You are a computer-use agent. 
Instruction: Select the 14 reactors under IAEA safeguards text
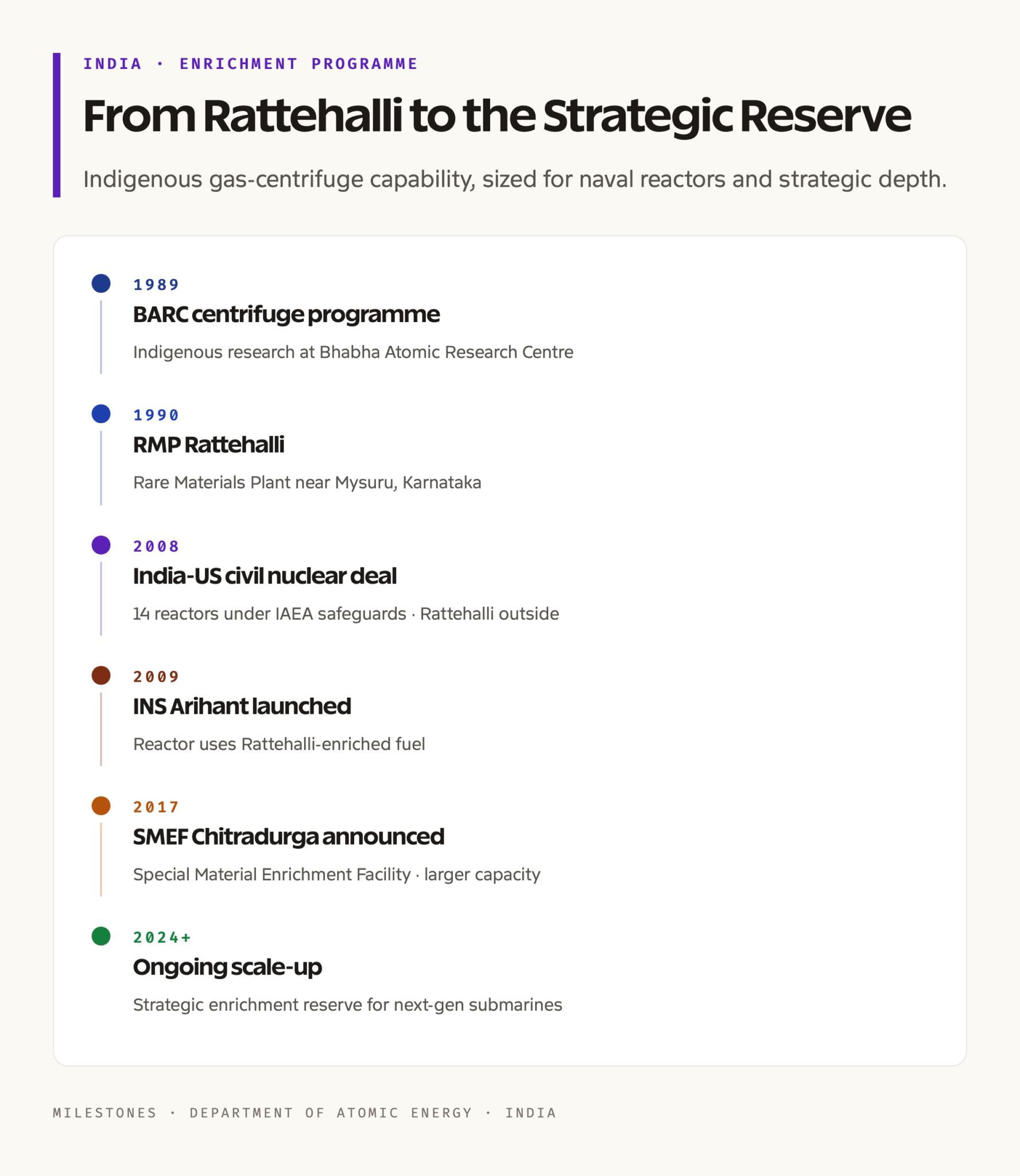(x=269, y=613)
